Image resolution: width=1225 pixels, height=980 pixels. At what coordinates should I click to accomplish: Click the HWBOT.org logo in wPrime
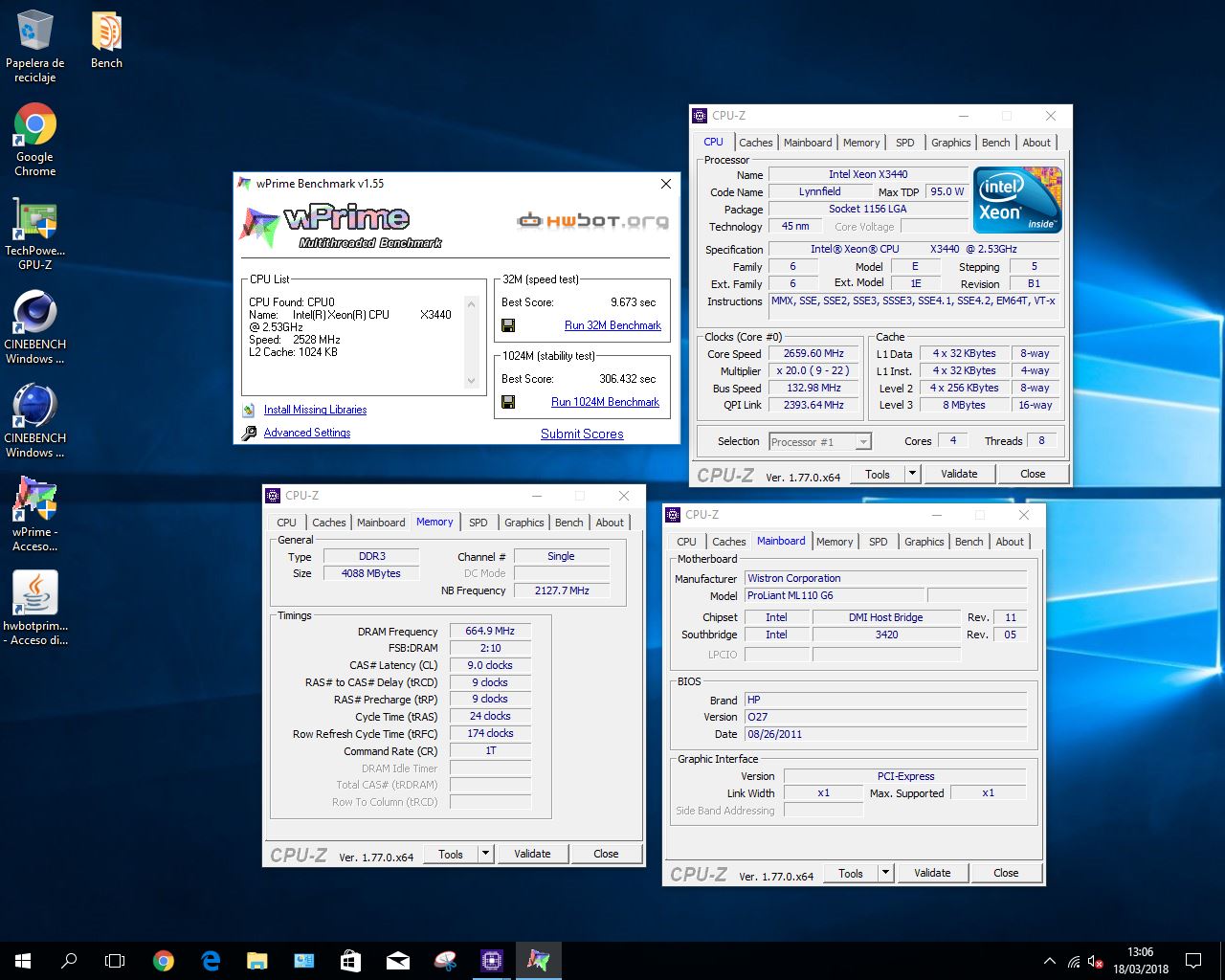[592, 221]
